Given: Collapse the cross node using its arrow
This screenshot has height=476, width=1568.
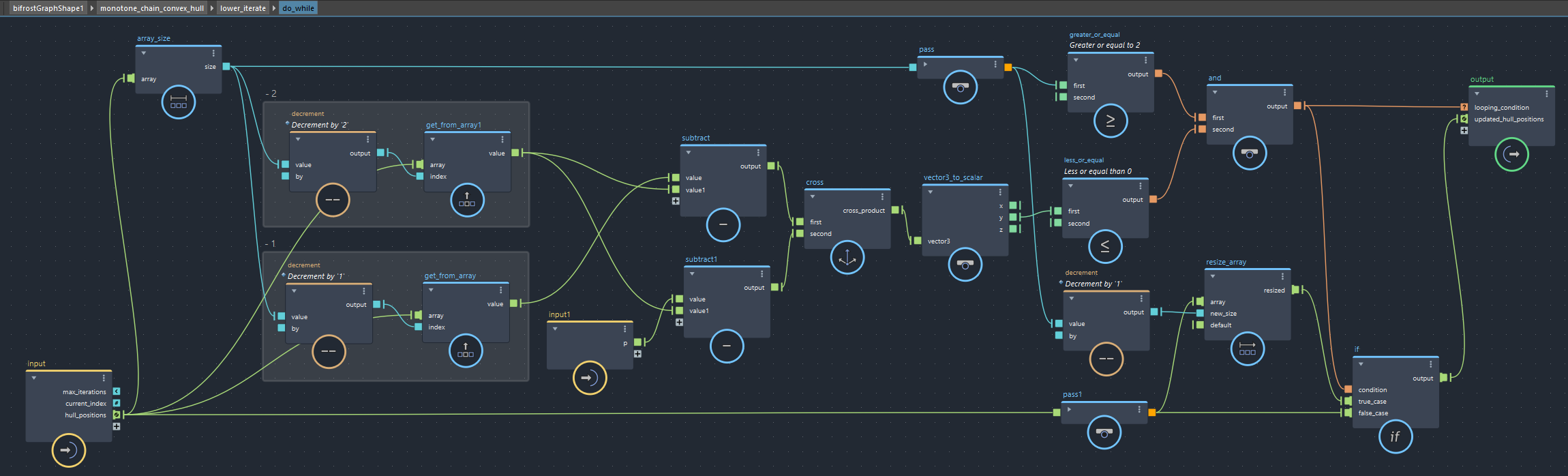Looking at the screenshot, I should click(x=812, y=196).
